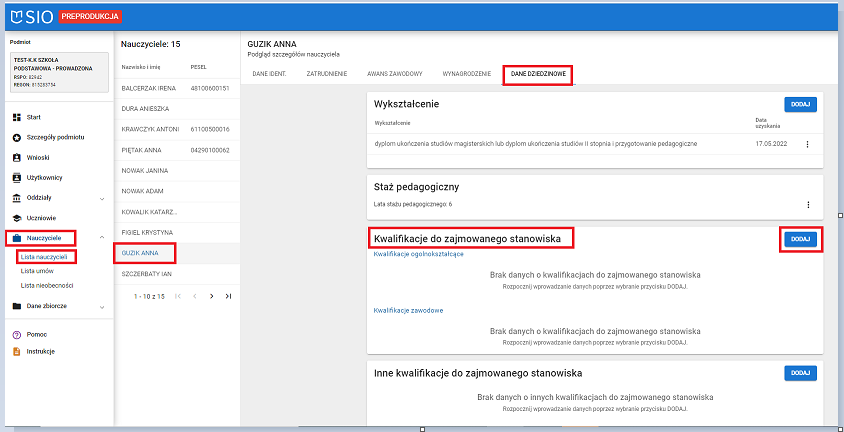This screenshot has width=844, height=432.
Task: Collapse the Nauczyciele menu section
Action: coord(102,238)
